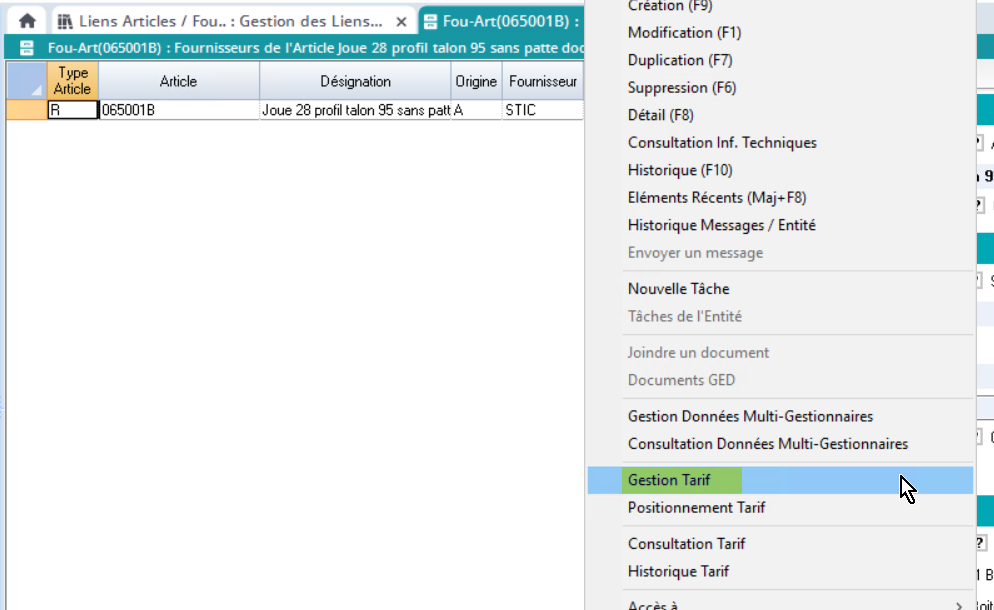Open Historique Tarif from the menu
This screenshot has height=610, width=994.
click(x=678, y=571)
